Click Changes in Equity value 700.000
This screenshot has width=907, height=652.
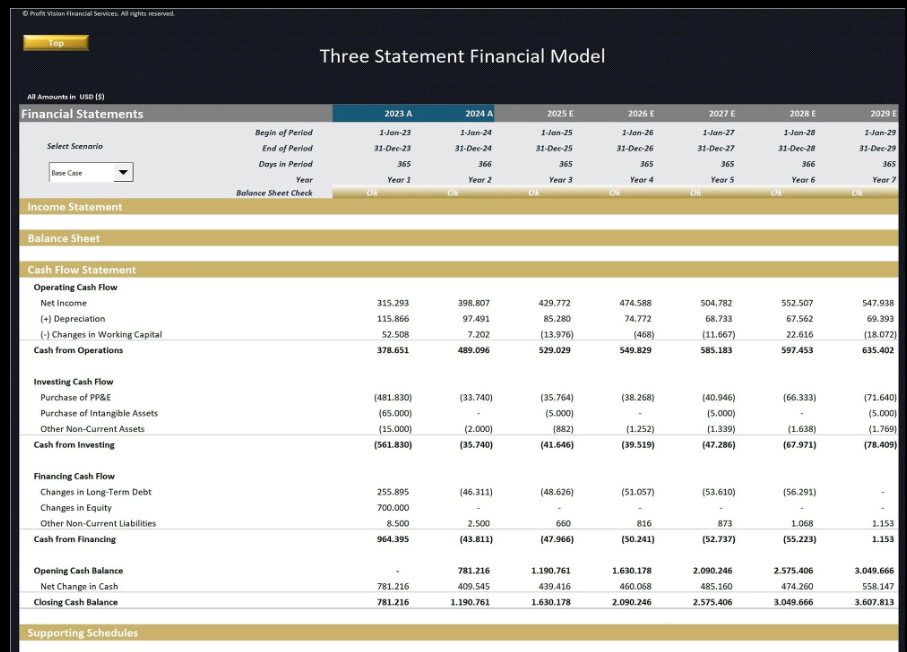tap(393, 508)
